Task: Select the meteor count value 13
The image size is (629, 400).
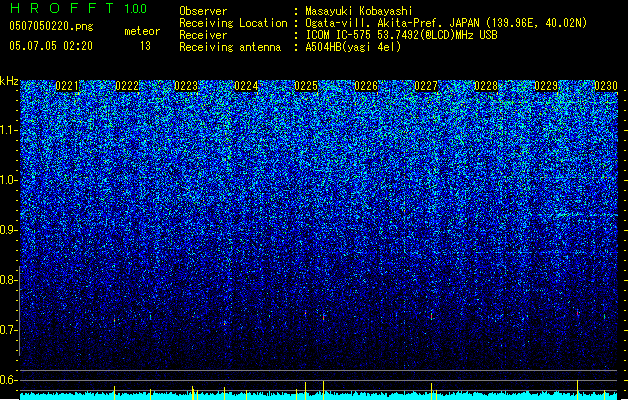Action: 145,46
